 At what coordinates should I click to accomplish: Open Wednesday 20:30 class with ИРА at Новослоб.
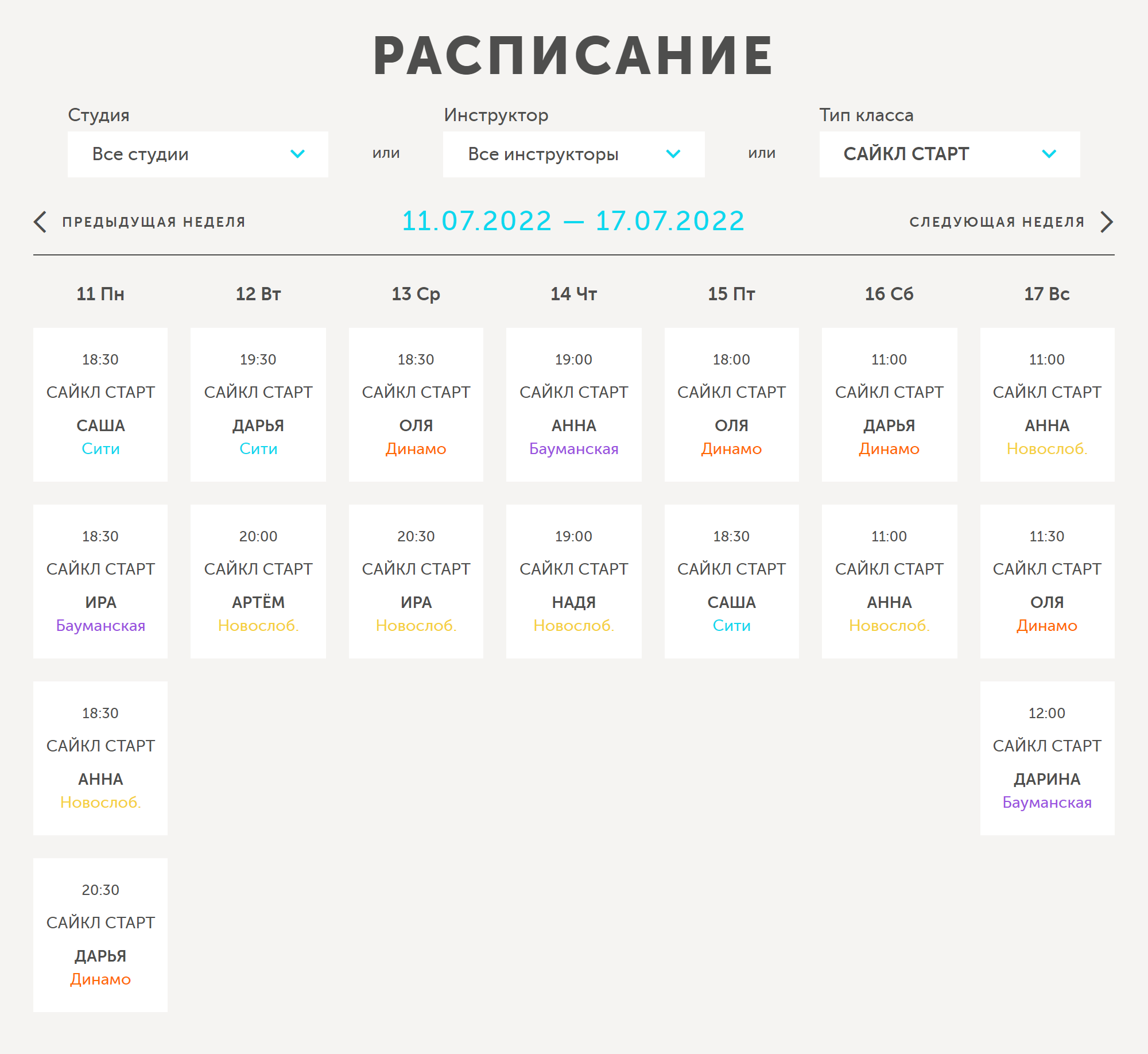click(416, 582)
